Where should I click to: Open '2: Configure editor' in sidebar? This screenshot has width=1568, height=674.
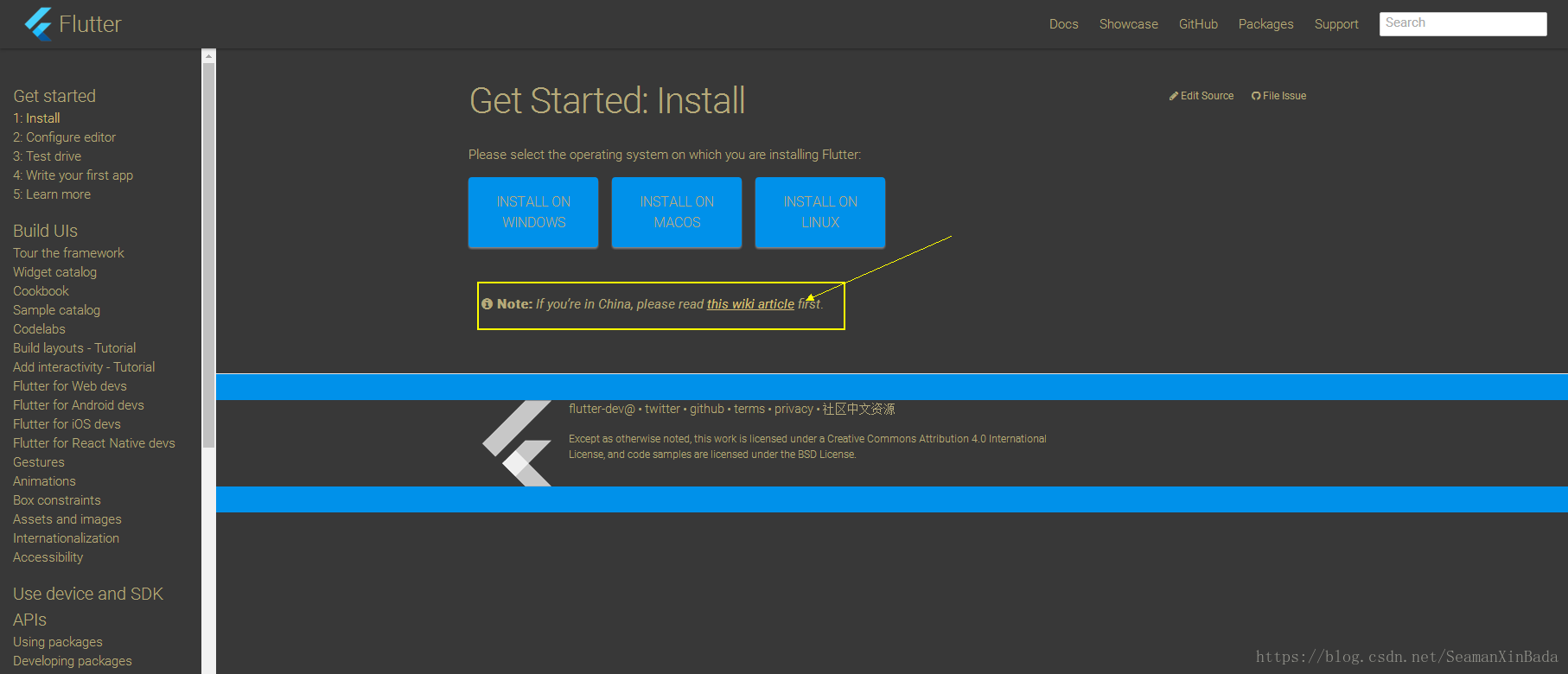point(64,137)
